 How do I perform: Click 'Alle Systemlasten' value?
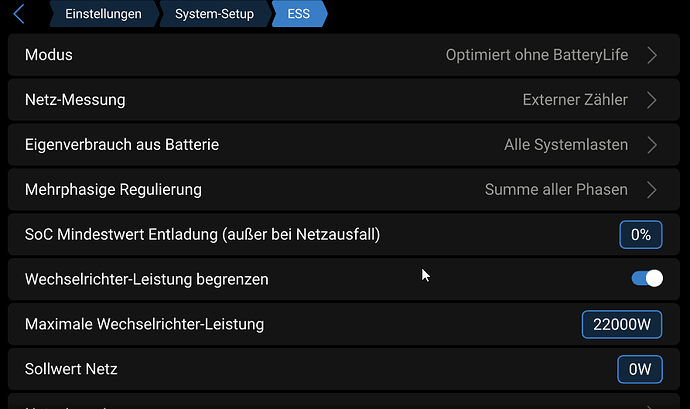pyautogui.click(x=566, y=145)
